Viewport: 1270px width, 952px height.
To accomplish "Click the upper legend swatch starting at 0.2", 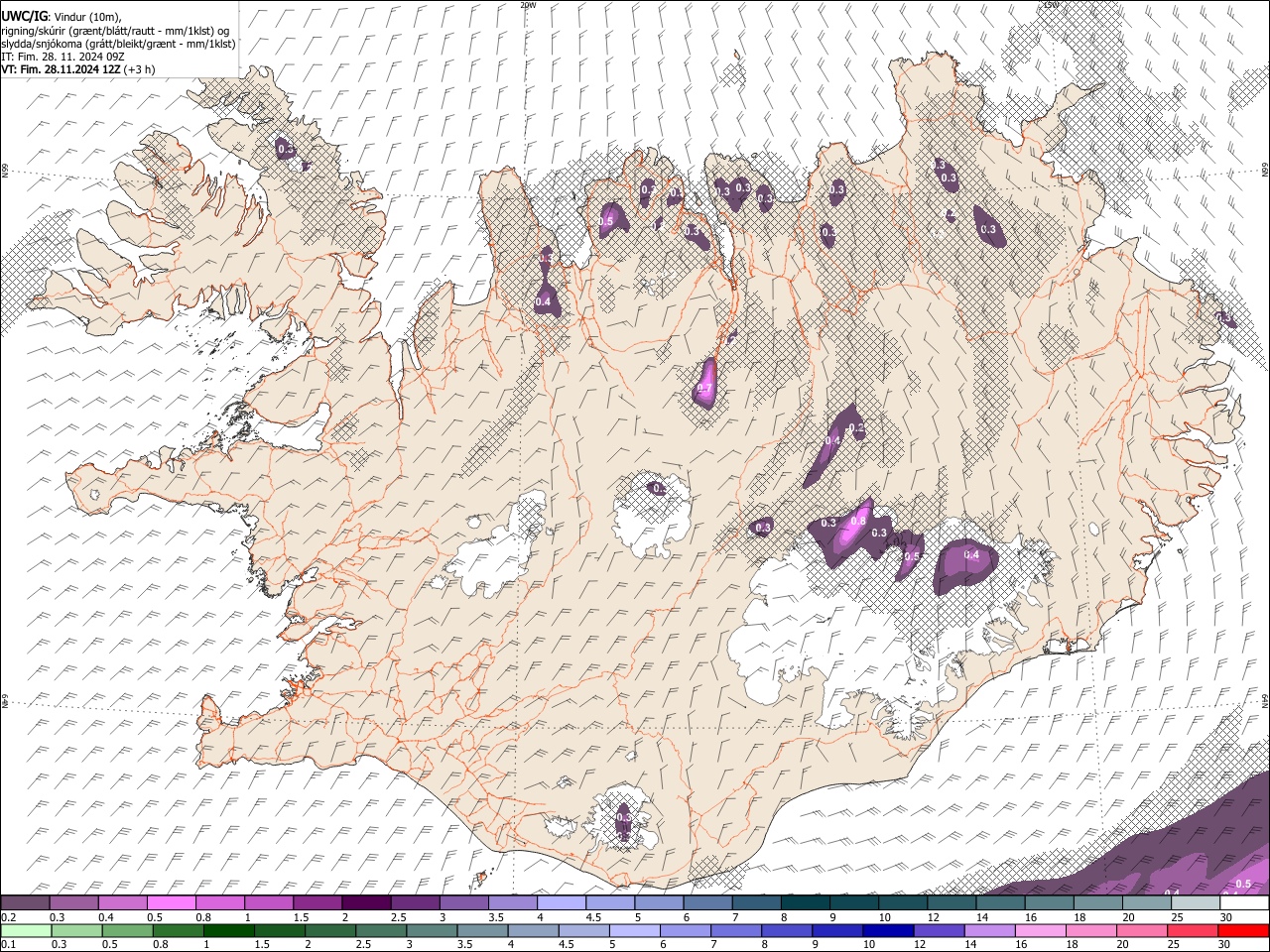I will tap(25, 903).
